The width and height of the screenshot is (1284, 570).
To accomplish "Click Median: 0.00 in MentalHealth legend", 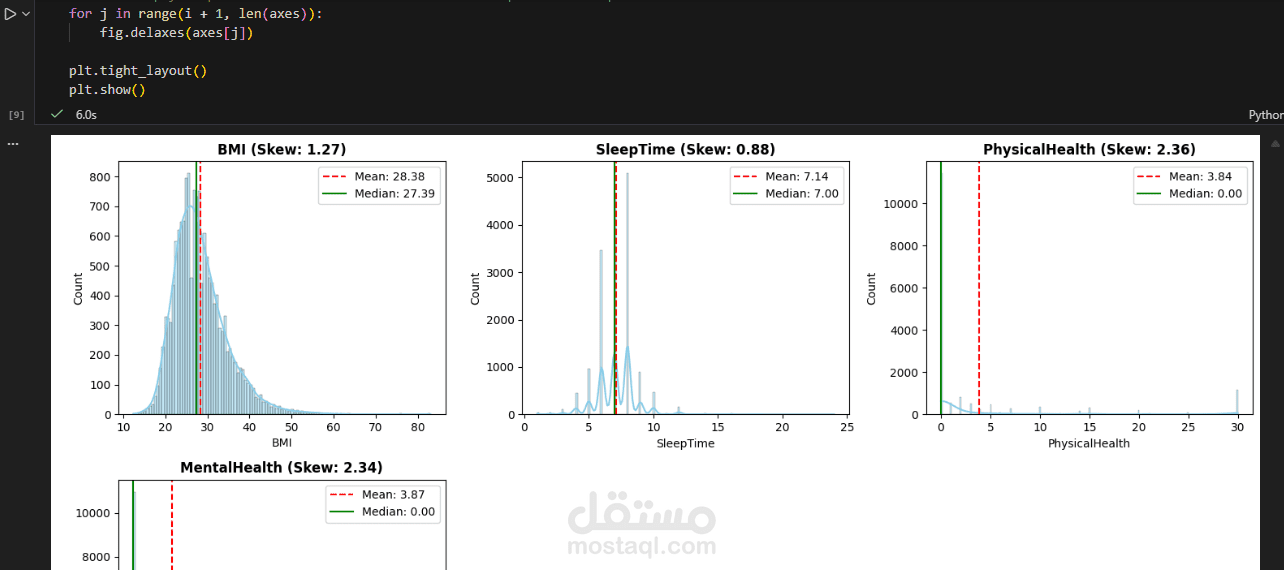I will point(383,511).
